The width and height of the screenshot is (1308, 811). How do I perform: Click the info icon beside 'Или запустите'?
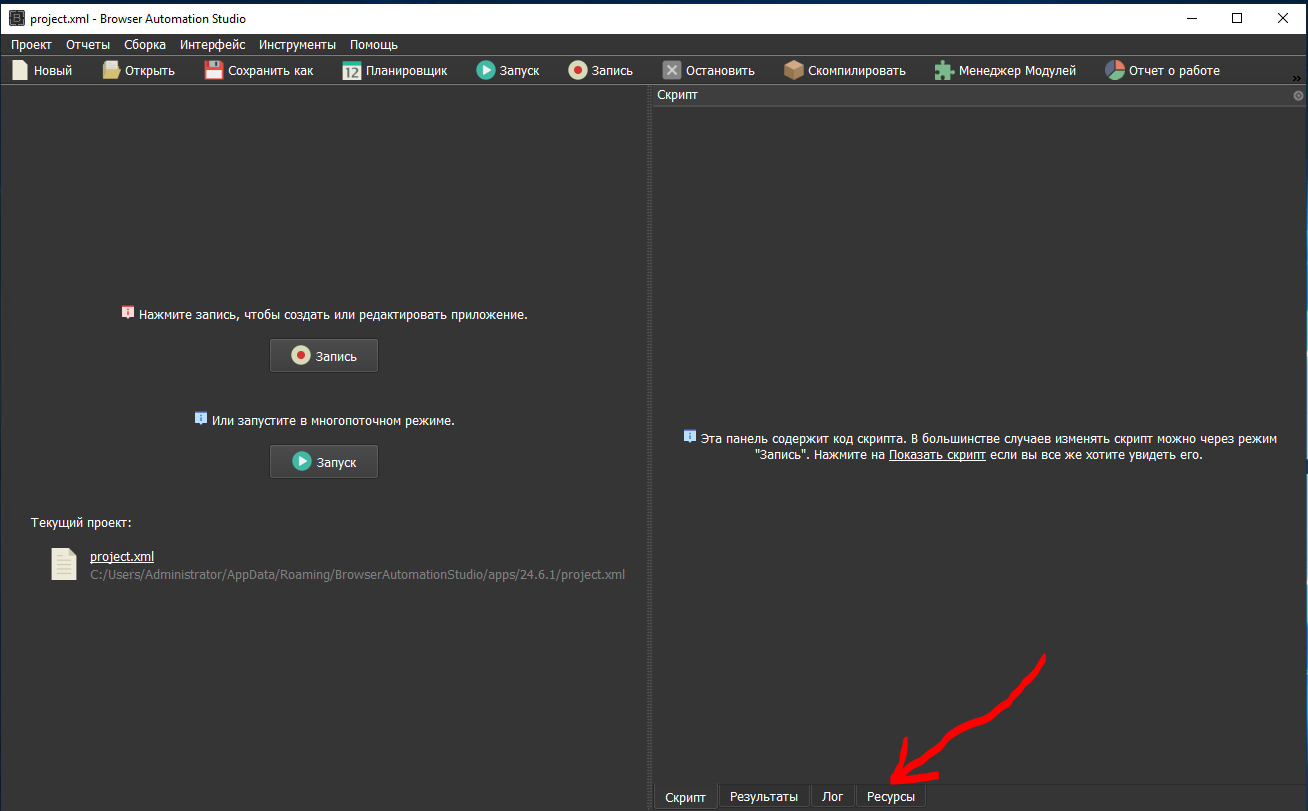(x=201, y=419)
